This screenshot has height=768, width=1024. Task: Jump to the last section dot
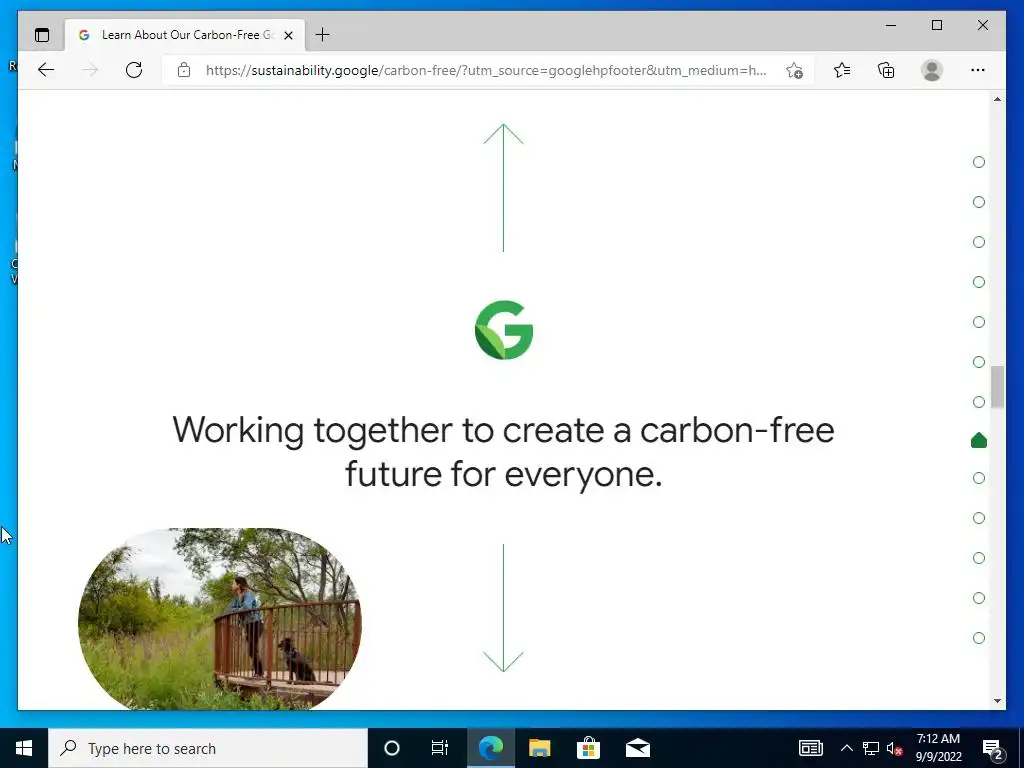(x=979, y=638)
